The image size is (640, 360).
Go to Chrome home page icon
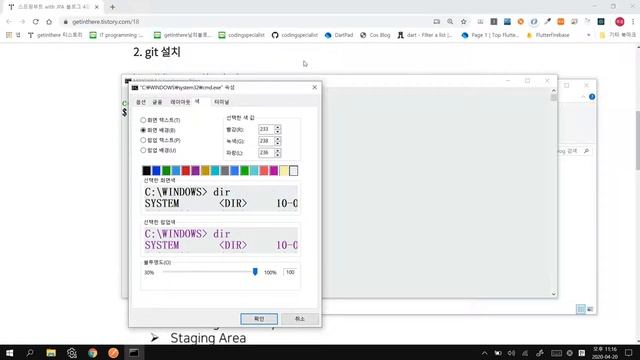(49, 22)
